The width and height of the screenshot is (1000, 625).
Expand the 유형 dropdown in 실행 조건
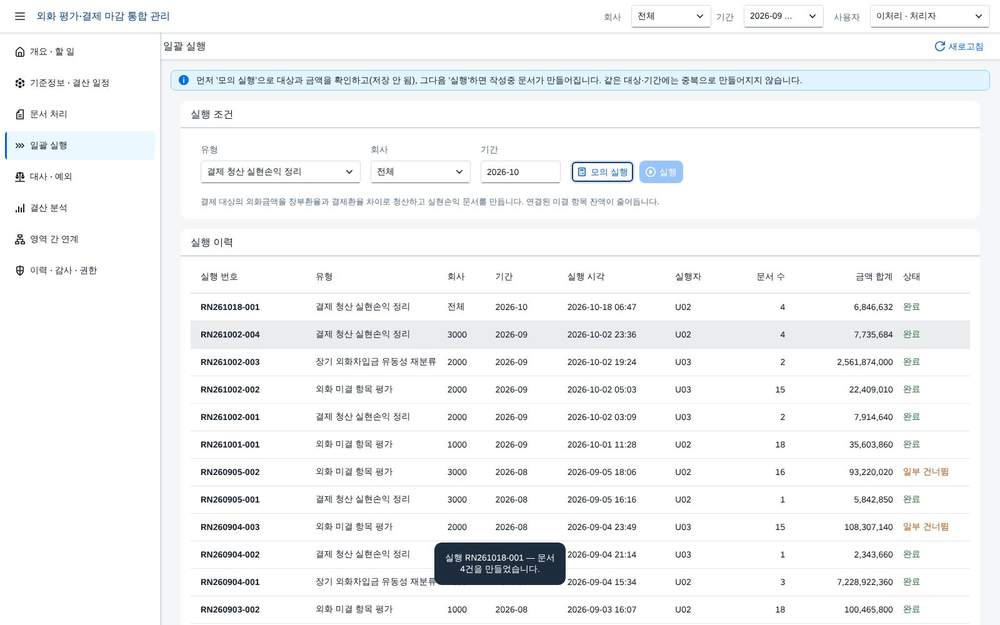280,172
